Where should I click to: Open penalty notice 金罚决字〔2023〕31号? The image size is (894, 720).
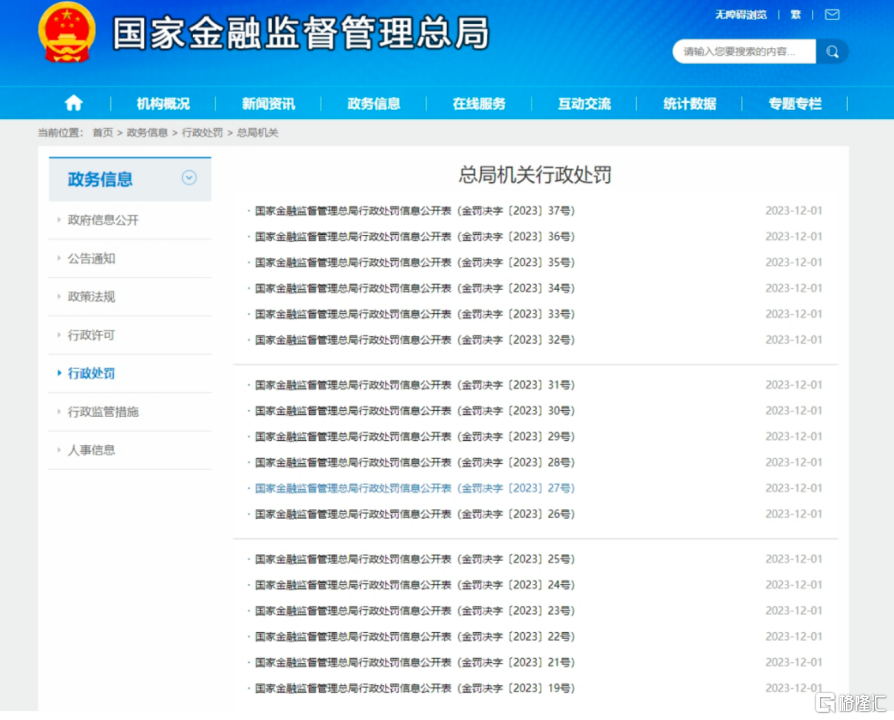pos(415,385)
